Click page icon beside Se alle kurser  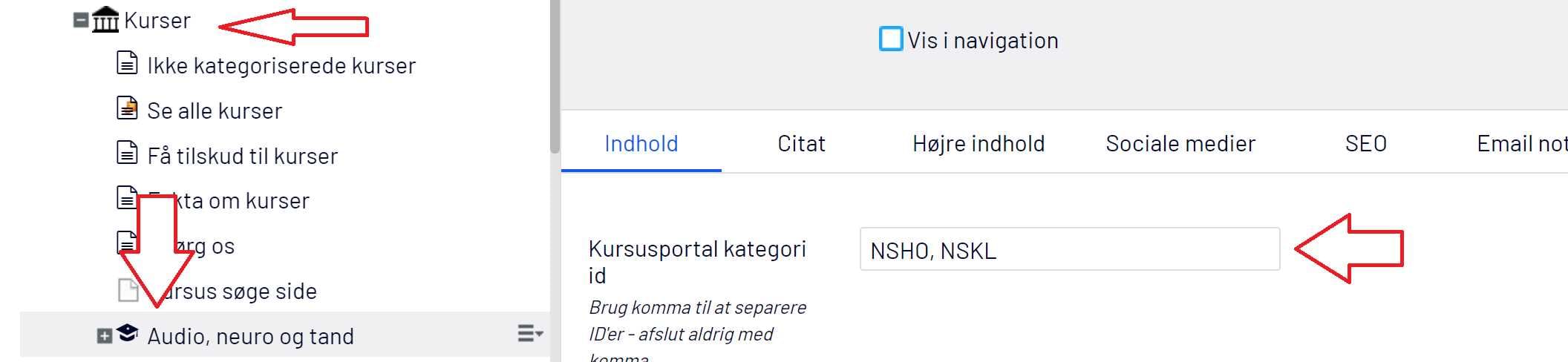click(128, 108)
